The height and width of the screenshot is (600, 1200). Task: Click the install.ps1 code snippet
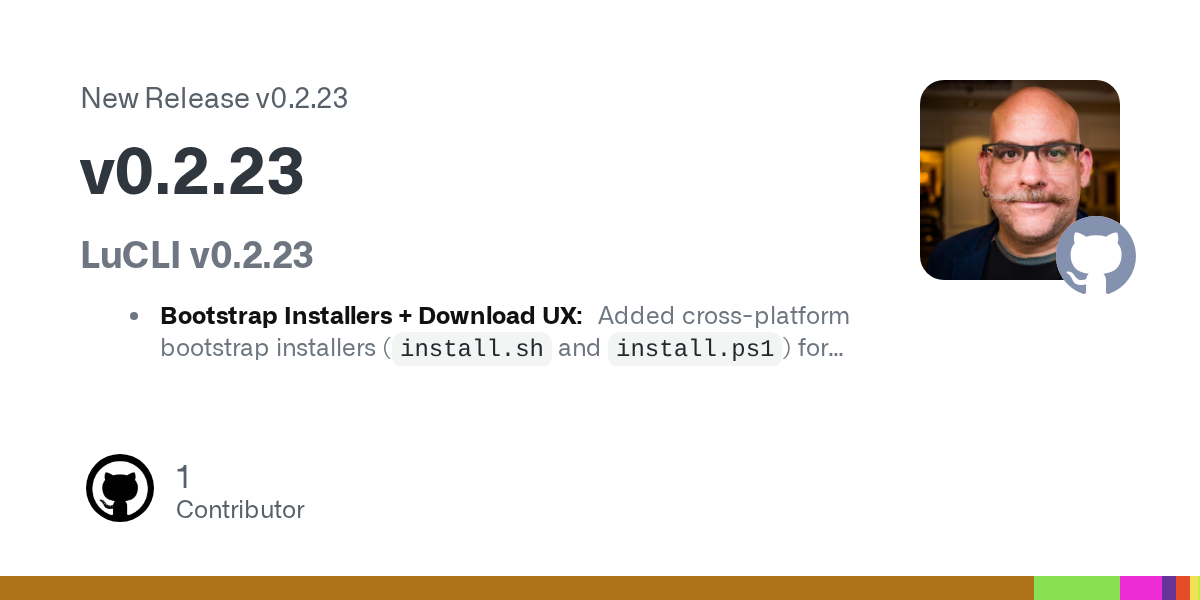694,348
